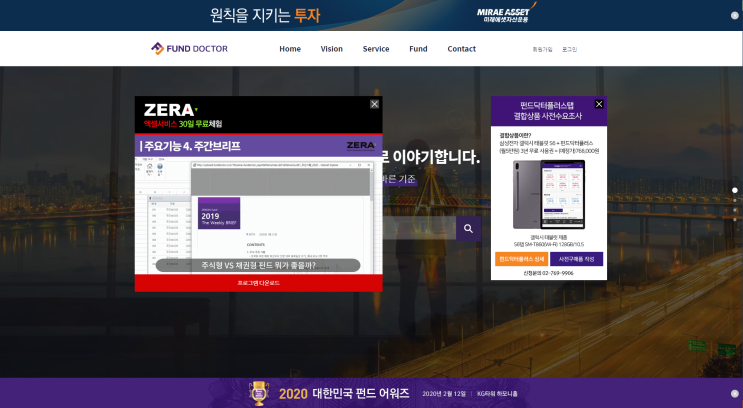The image size is (743, 408).
Task: Click the 주식형 VS 채권형 펀드 caption
Action: [258, 265]
